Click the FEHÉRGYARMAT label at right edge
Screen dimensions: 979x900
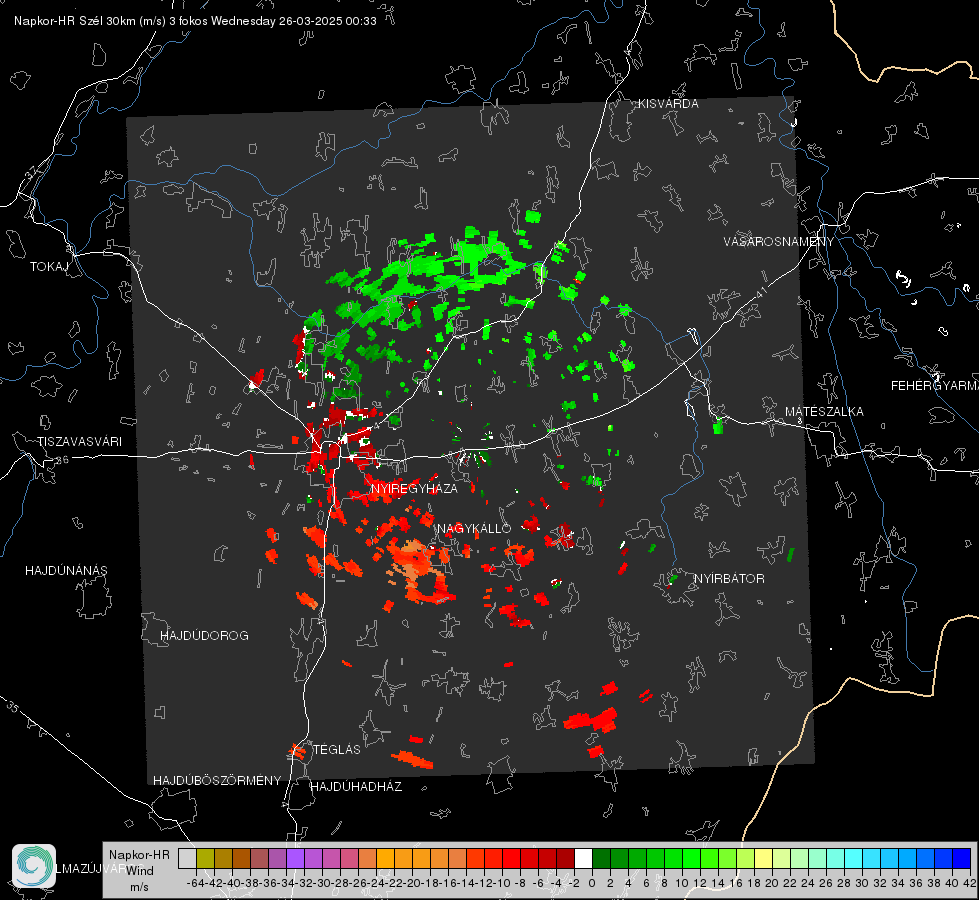[934, 386]
